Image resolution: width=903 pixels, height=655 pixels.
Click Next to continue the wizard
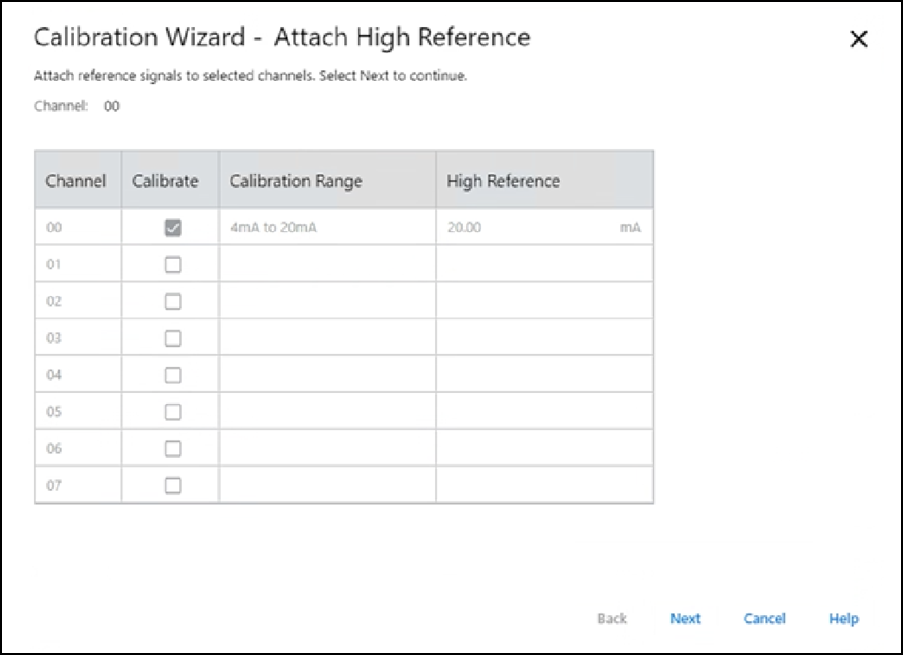pos(685,619)
